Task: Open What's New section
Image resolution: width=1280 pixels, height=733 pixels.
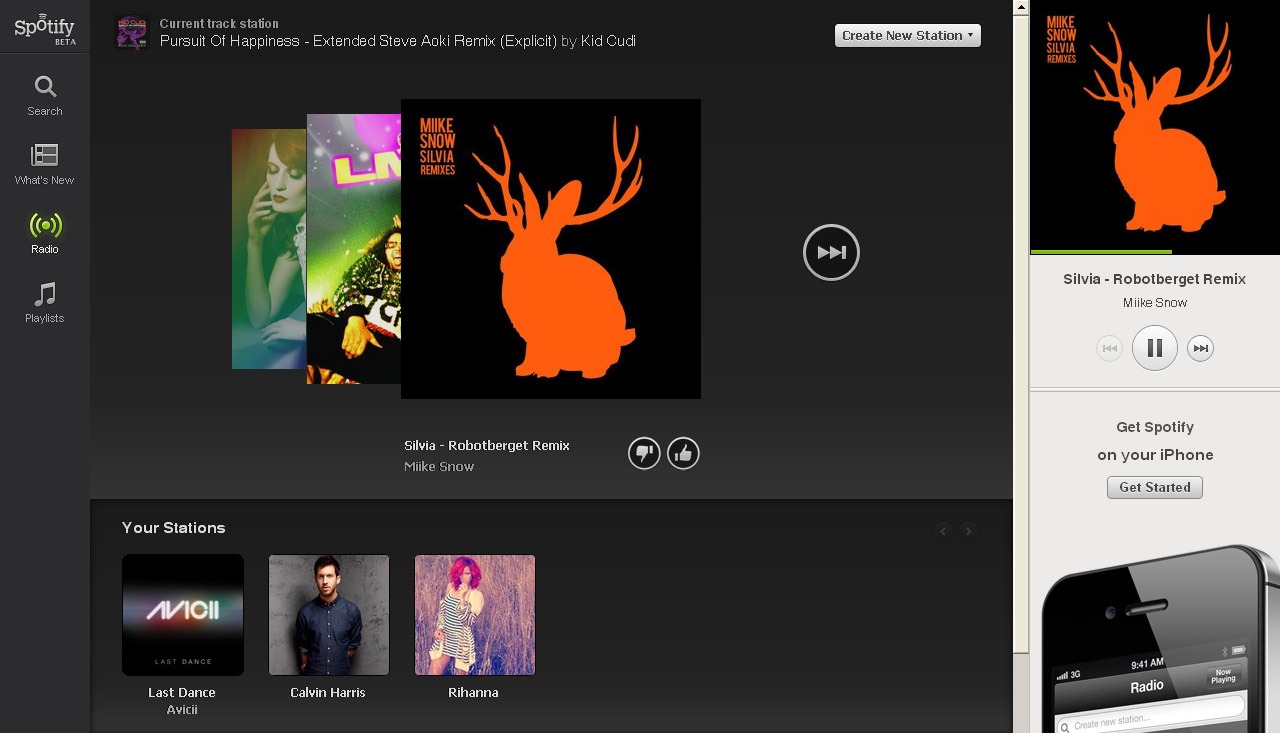Action: [x=45, y=165]
